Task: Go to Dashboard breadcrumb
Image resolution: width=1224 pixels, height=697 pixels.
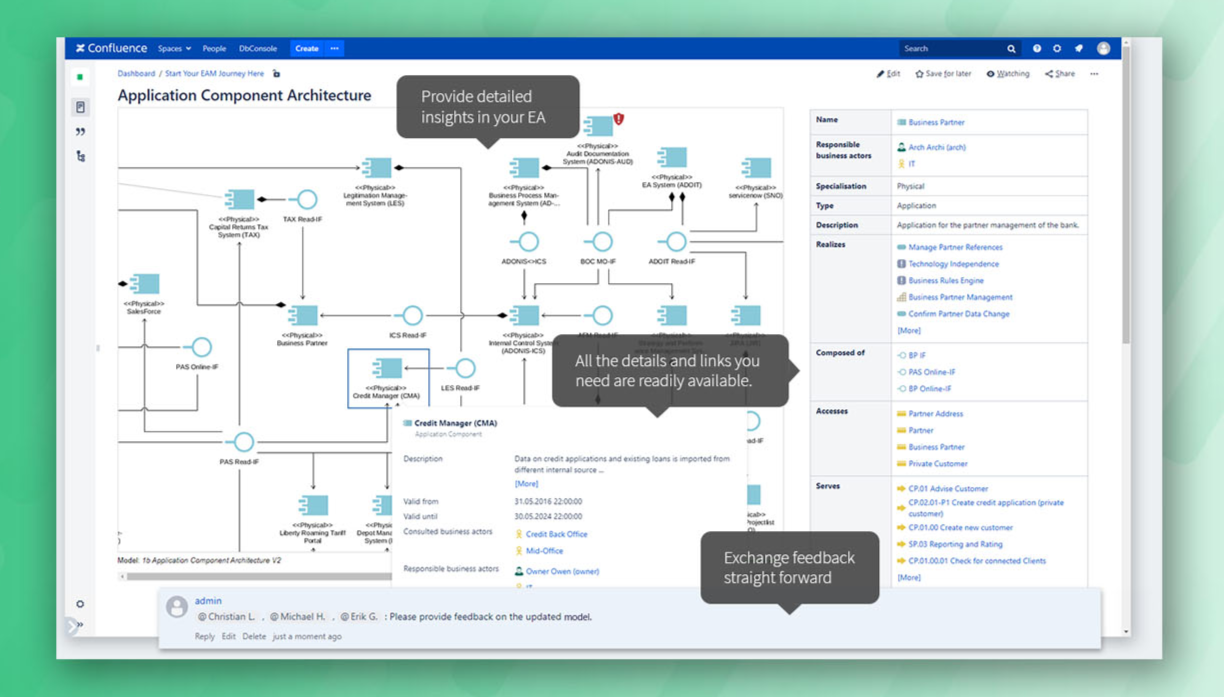Action: 136,74
